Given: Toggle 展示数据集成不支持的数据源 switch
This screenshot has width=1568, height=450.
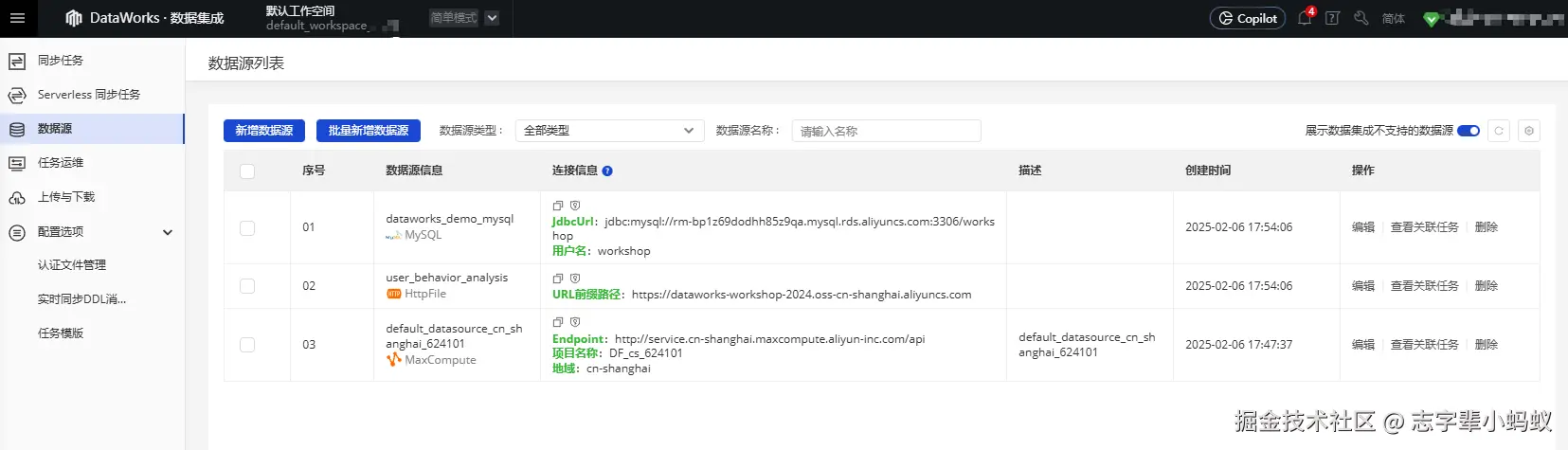Looking at the screenshot, I should [1469, 131].
